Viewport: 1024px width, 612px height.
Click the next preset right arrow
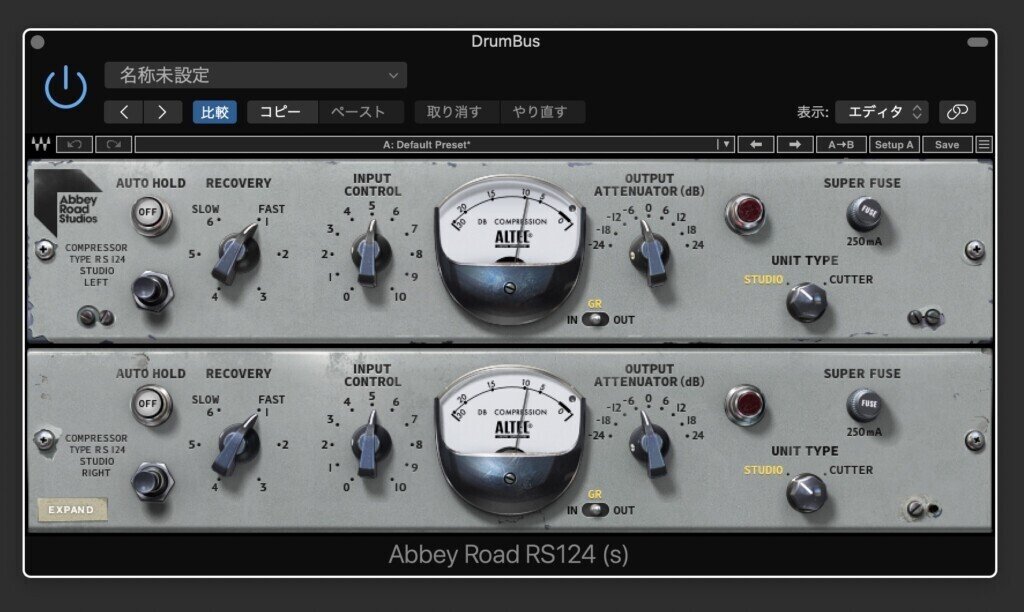(x=163, y=112)
